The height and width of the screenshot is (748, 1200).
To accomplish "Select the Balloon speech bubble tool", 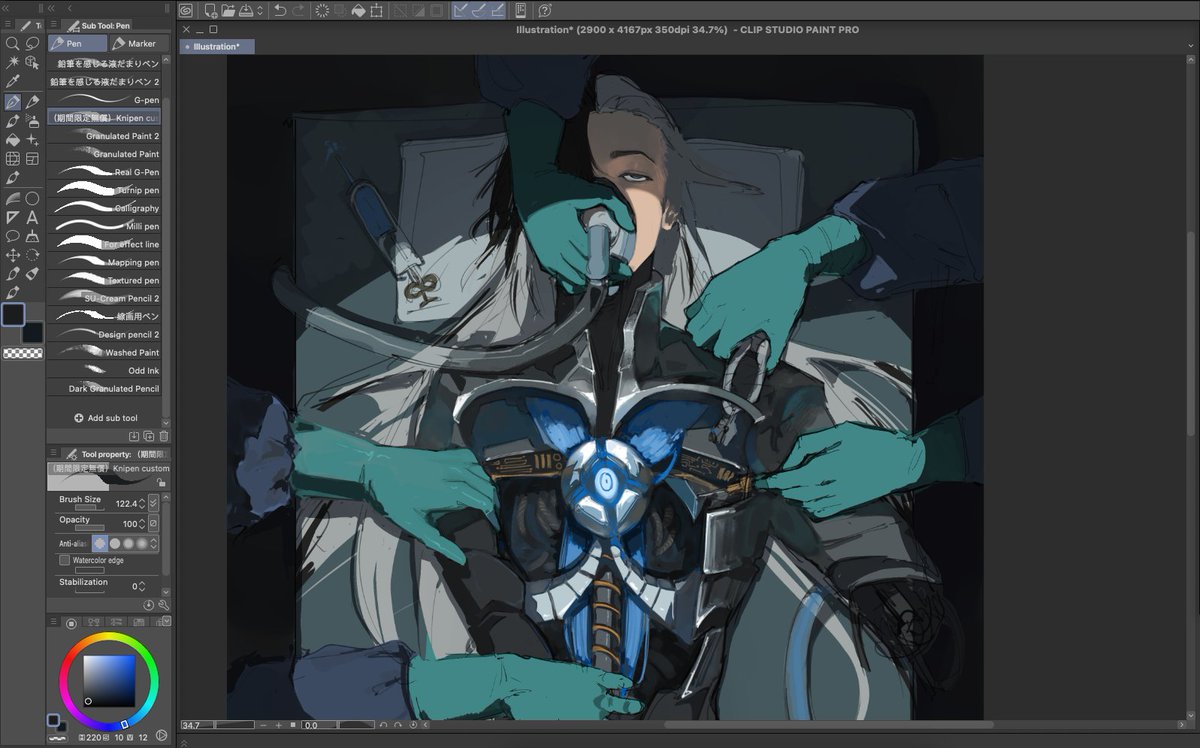I will (12, 236).
